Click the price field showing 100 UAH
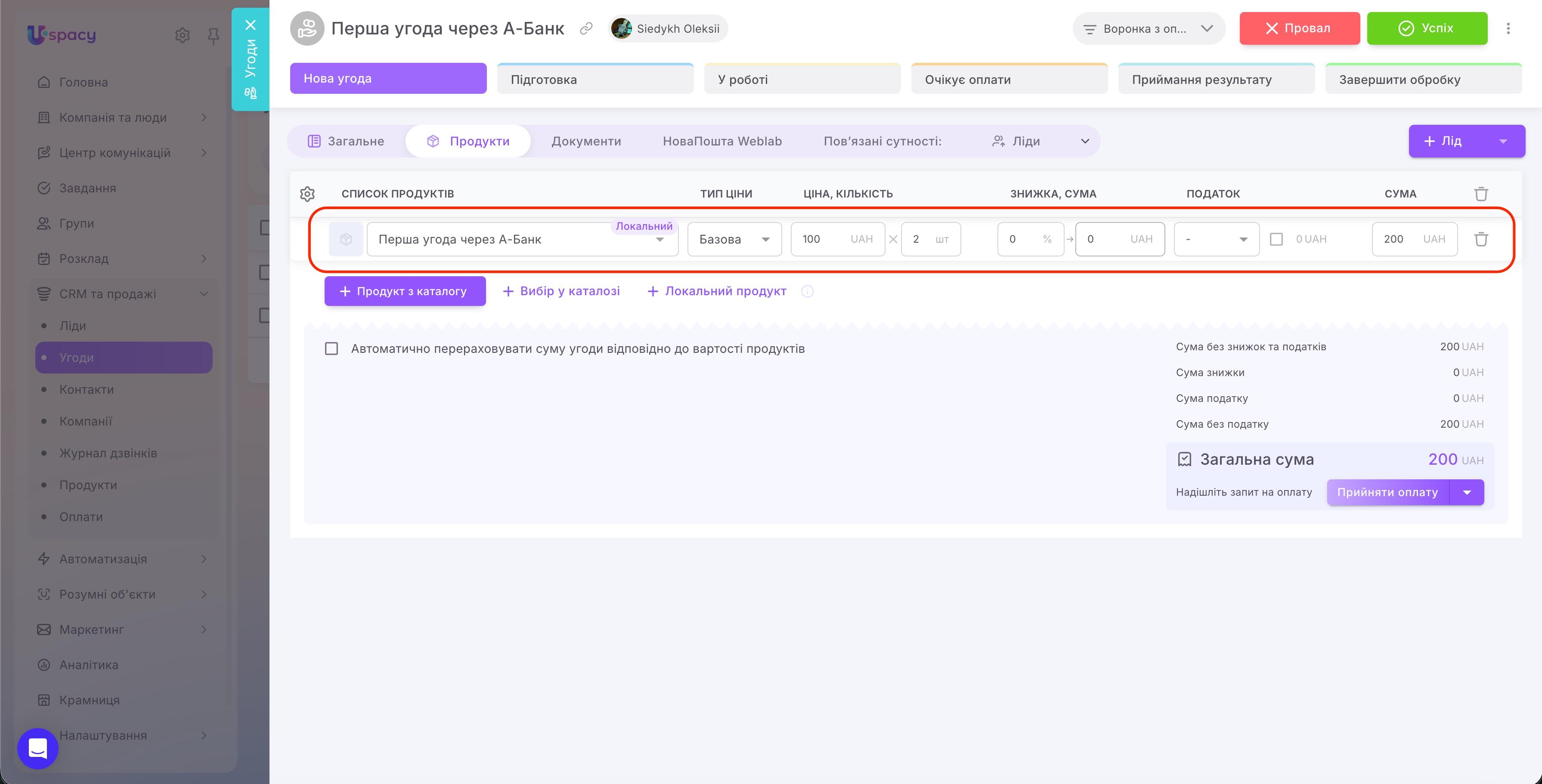 pos(837,239)
